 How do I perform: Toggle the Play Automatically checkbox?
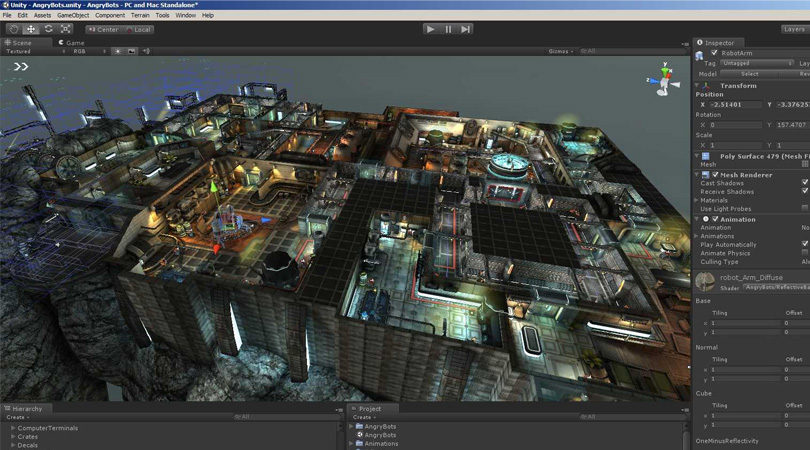(805, 243)
